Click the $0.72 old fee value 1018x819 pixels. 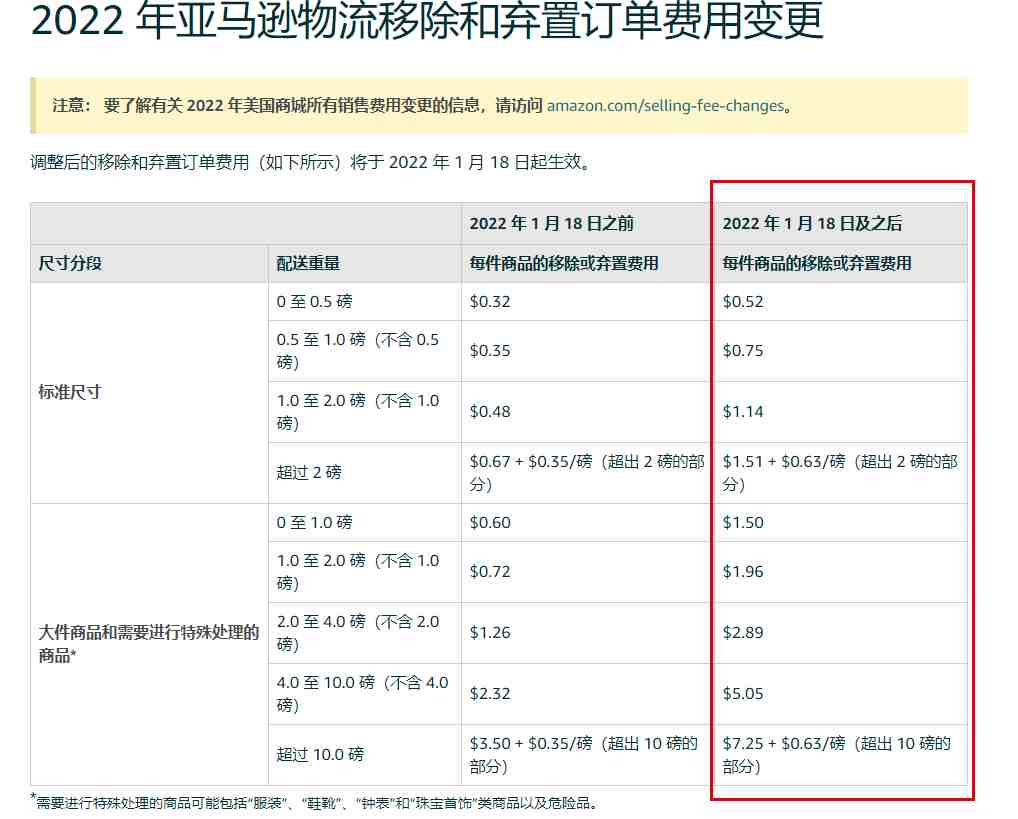[490, 572]
